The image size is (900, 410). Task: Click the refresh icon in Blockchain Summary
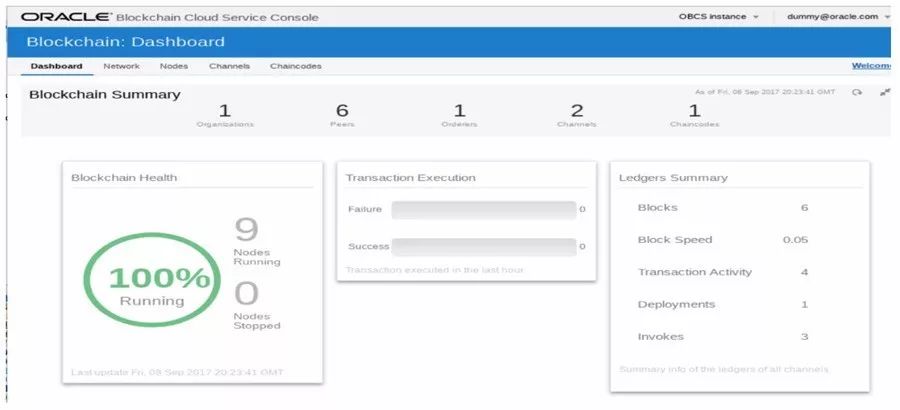coord(857,92)
